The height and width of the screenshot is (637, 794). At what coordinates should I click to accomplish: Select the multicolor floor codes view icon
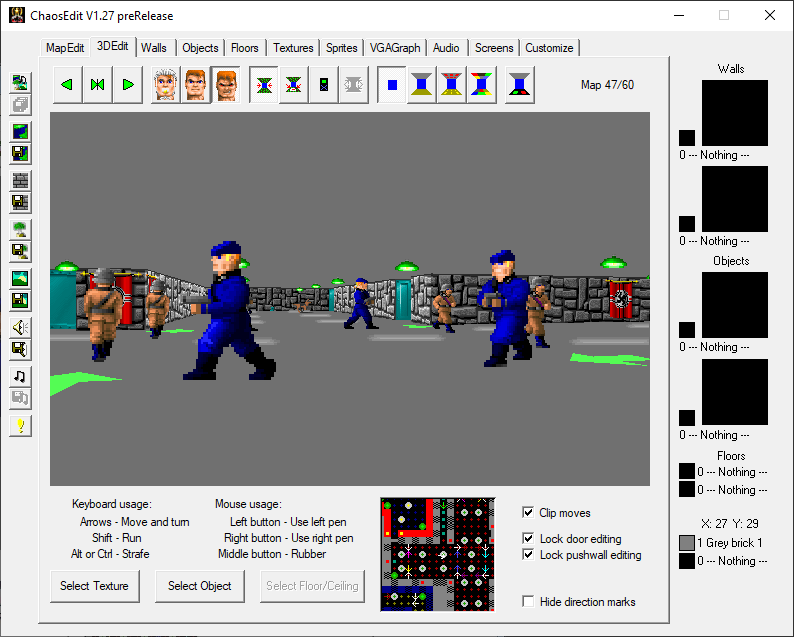[x=482, y=85]
